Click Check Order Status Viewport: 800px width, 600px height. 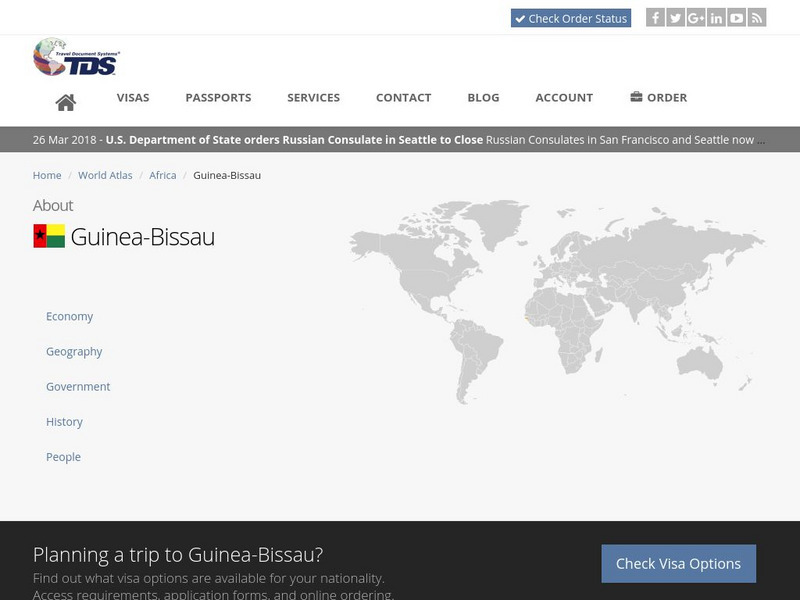click(572, 17)
